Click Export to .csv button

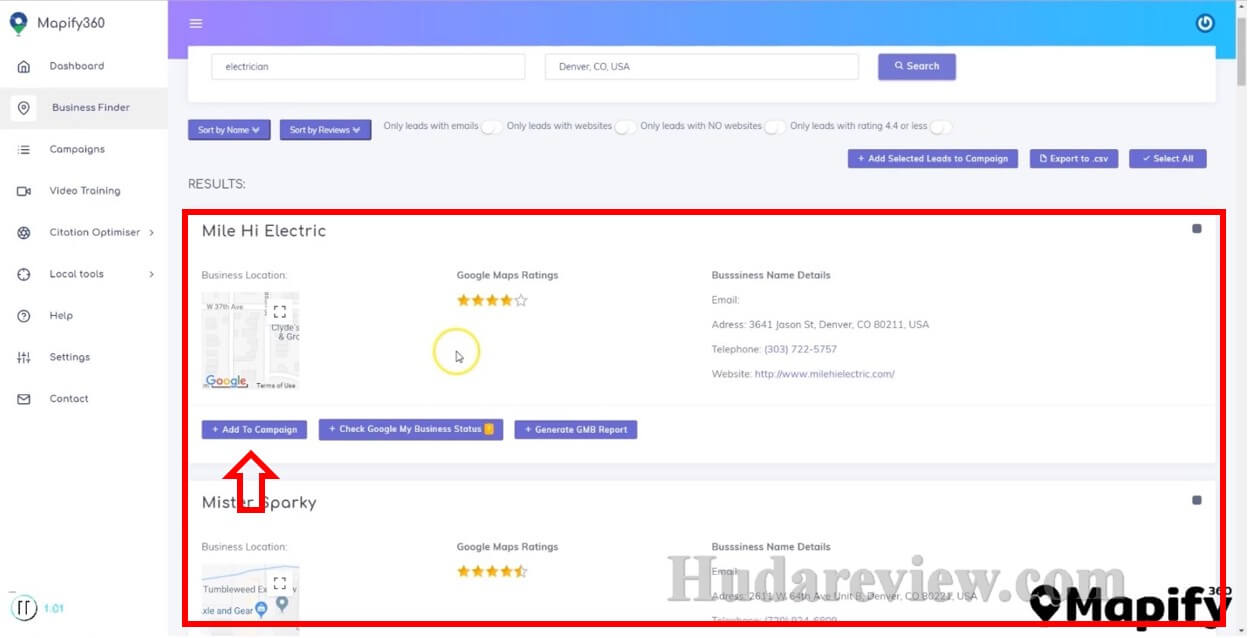pyautogui.click(x=1074, y=159)
